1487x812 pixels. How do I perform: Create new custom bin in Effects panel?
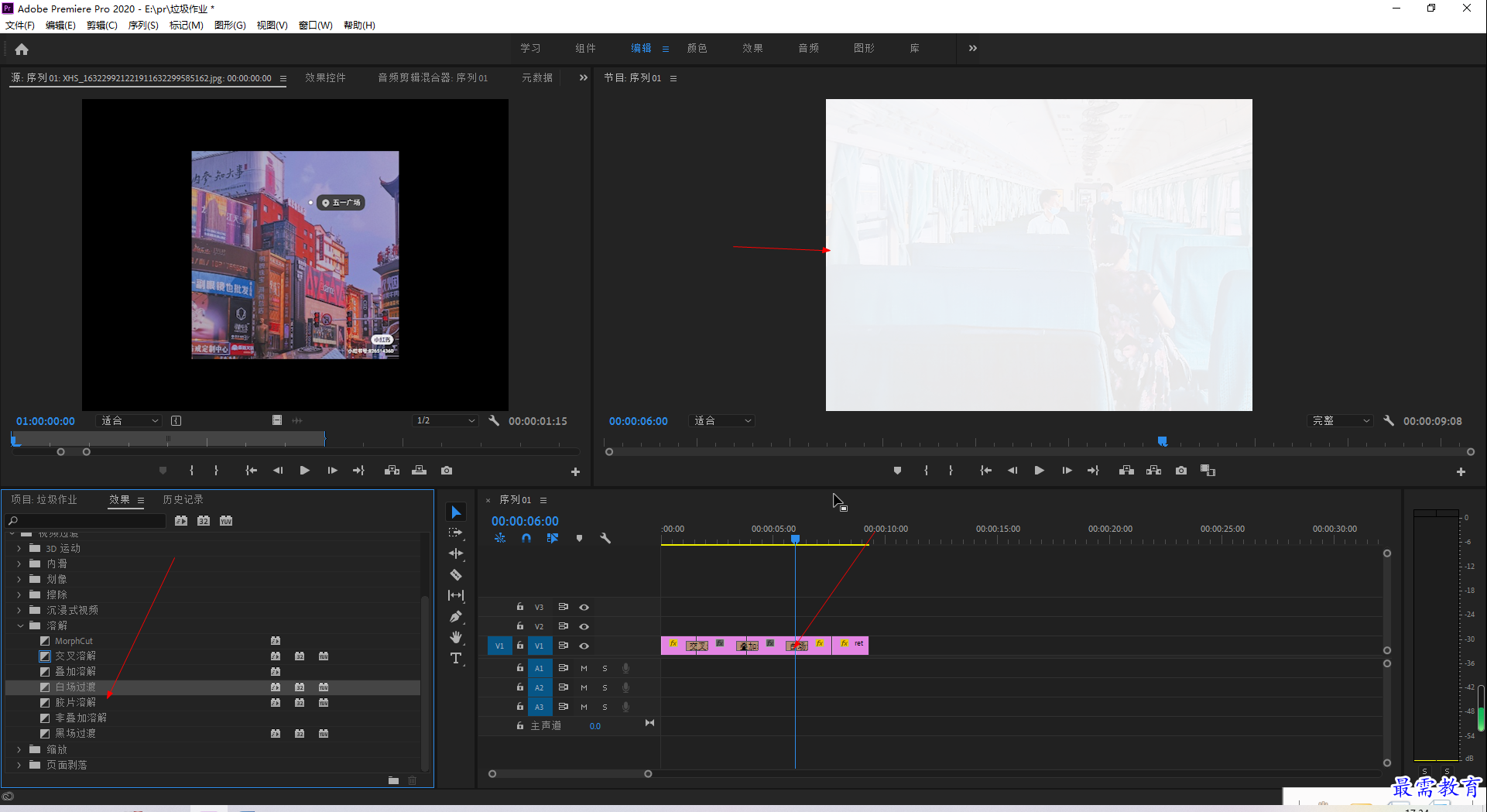coord(393,780)
